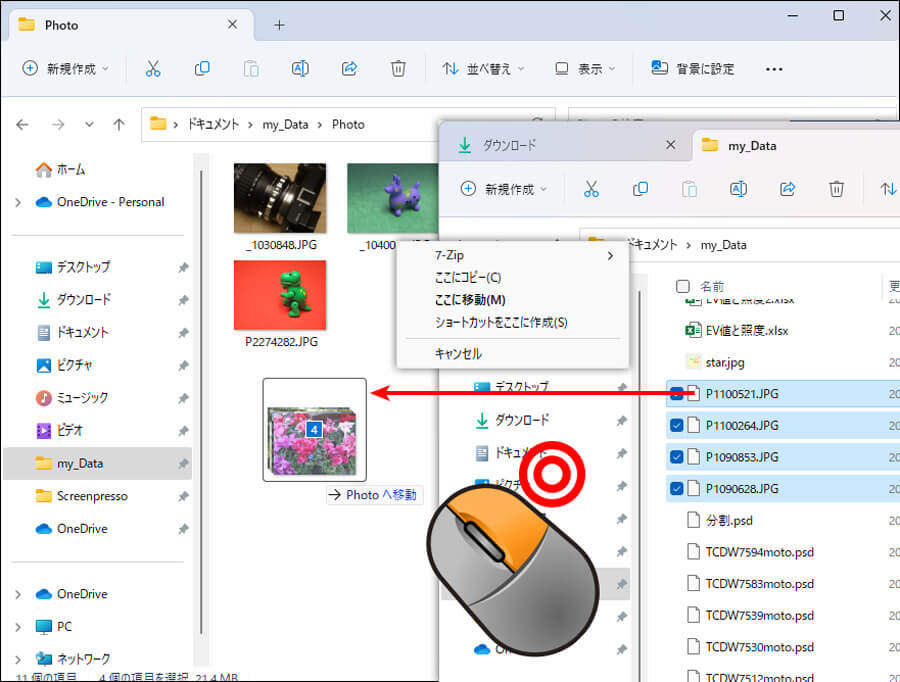Click the Delete trash icon in Photo window
The image size is (900, 682).
(398, 69)
